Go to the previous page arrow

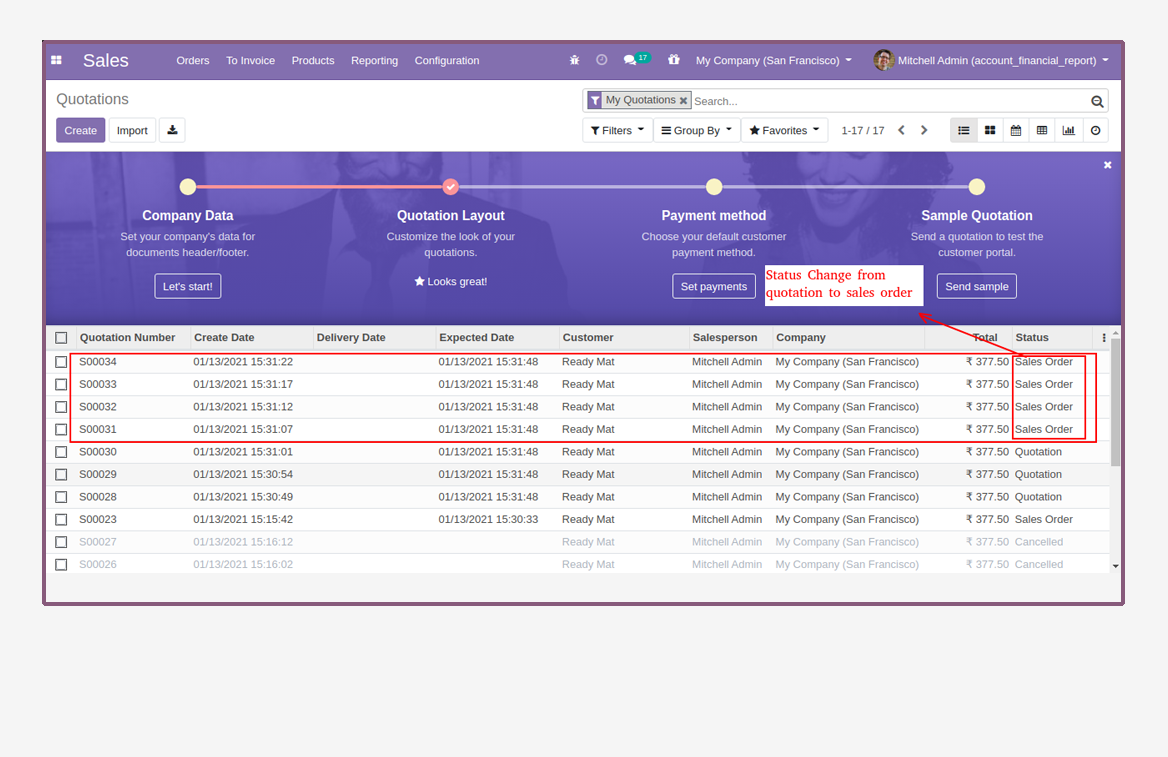click(901, 130)
